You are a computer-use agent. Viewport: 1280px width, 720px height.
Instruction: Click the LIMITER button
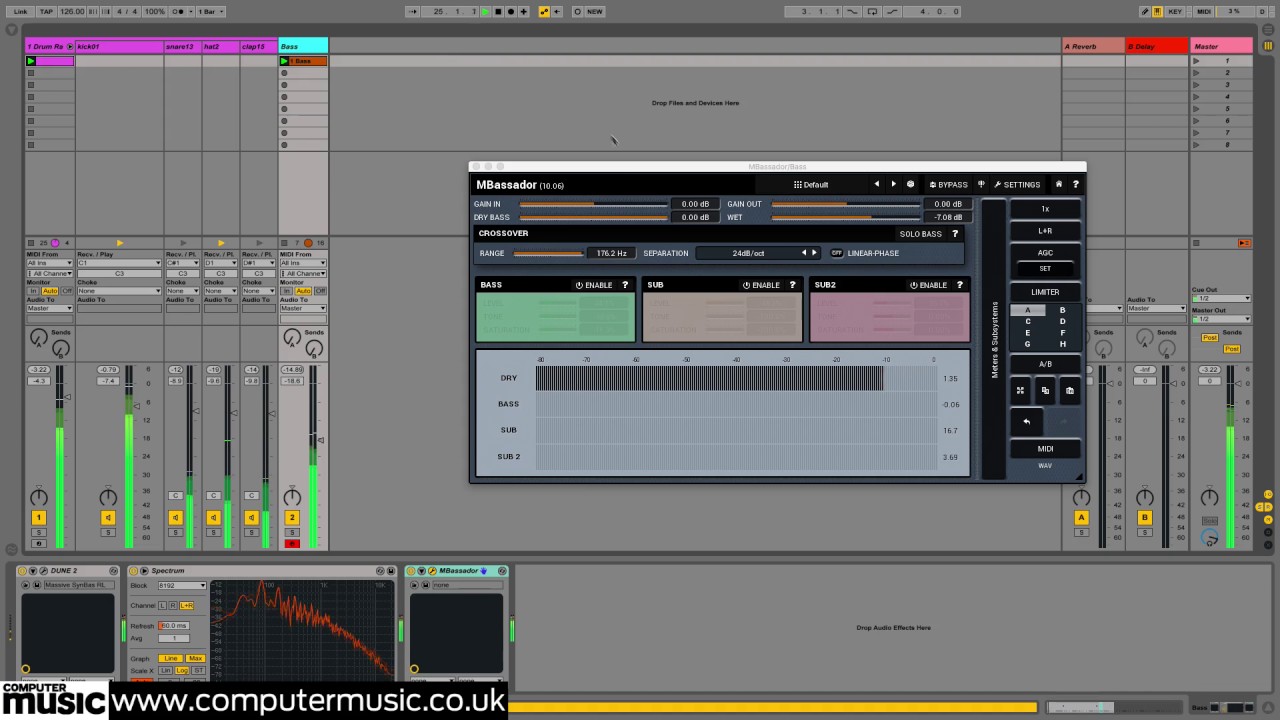click(1045, 292)
